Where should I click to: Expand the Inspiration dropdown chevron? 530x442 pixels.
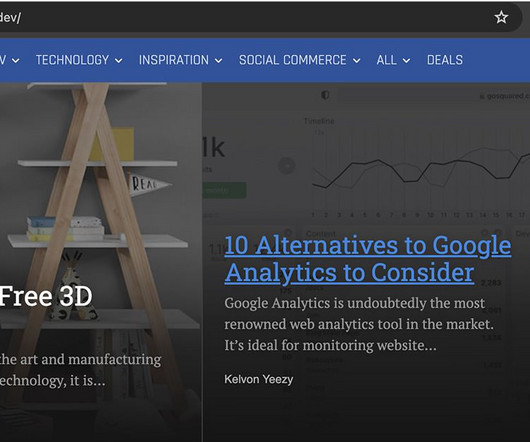(x=219, y=61)
